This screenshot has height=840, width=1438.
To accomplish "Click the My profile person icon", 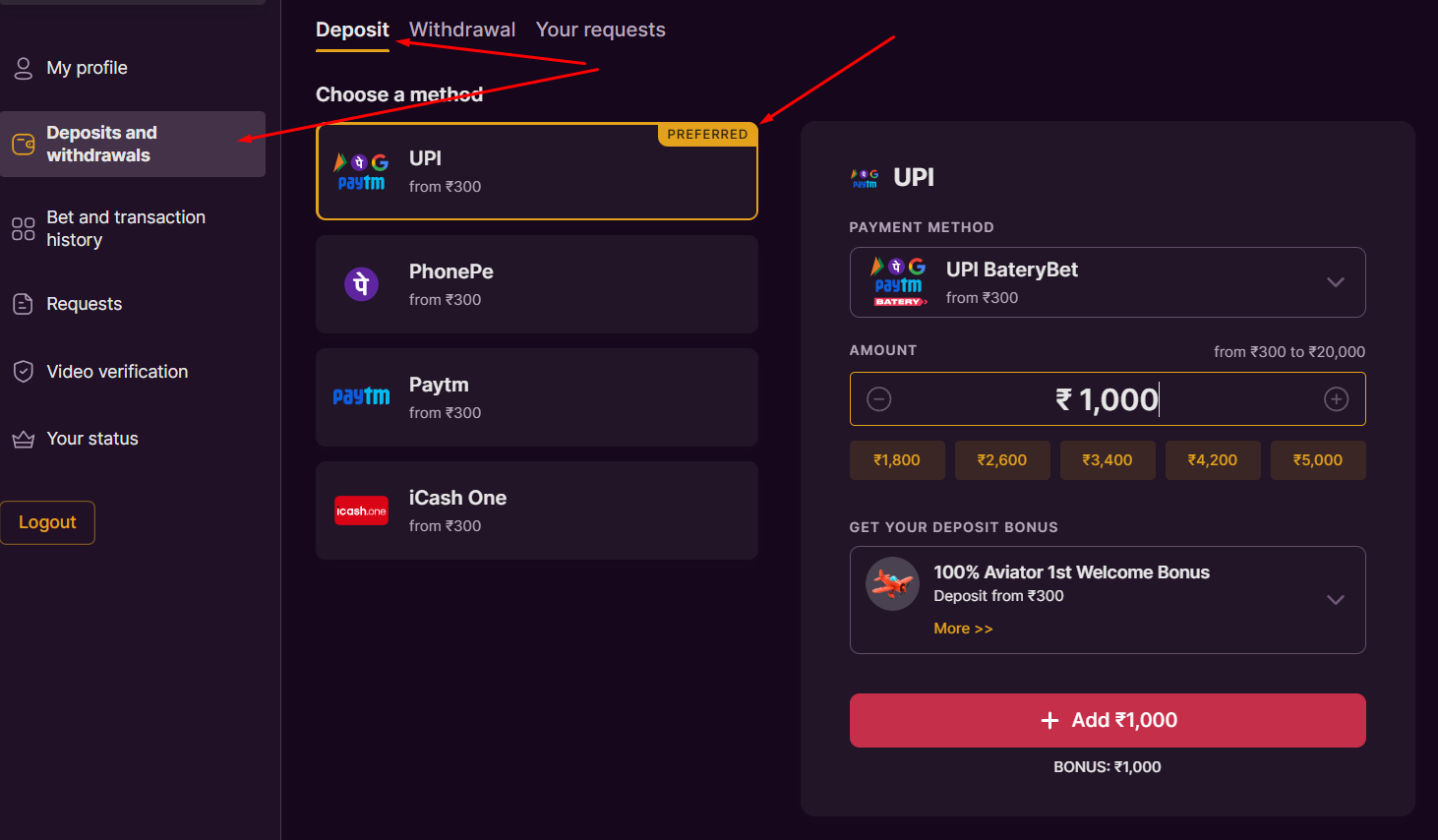I will (x=23, y=68).
